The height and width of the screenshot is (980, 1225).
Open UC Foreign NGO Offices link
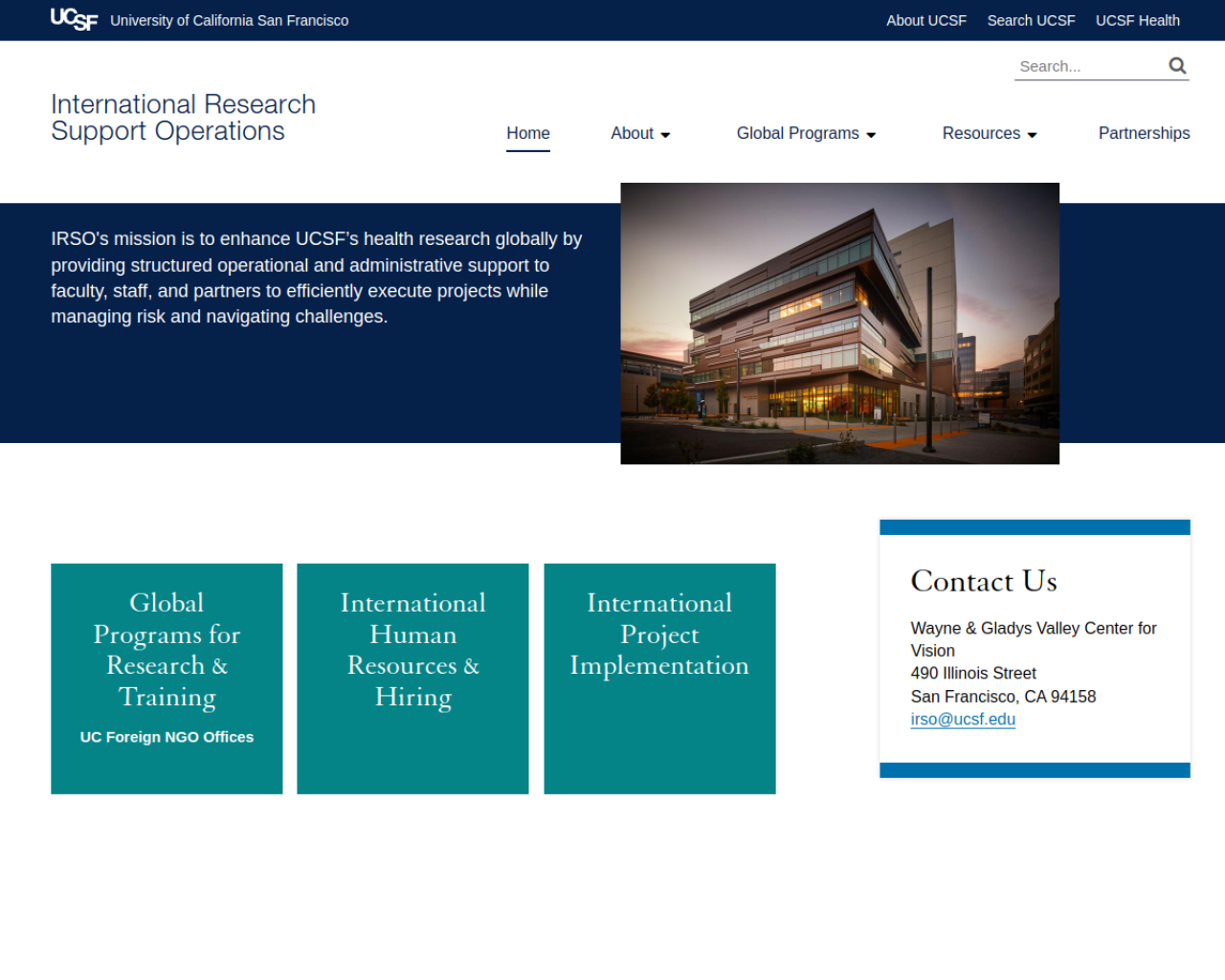pos(167,737)
